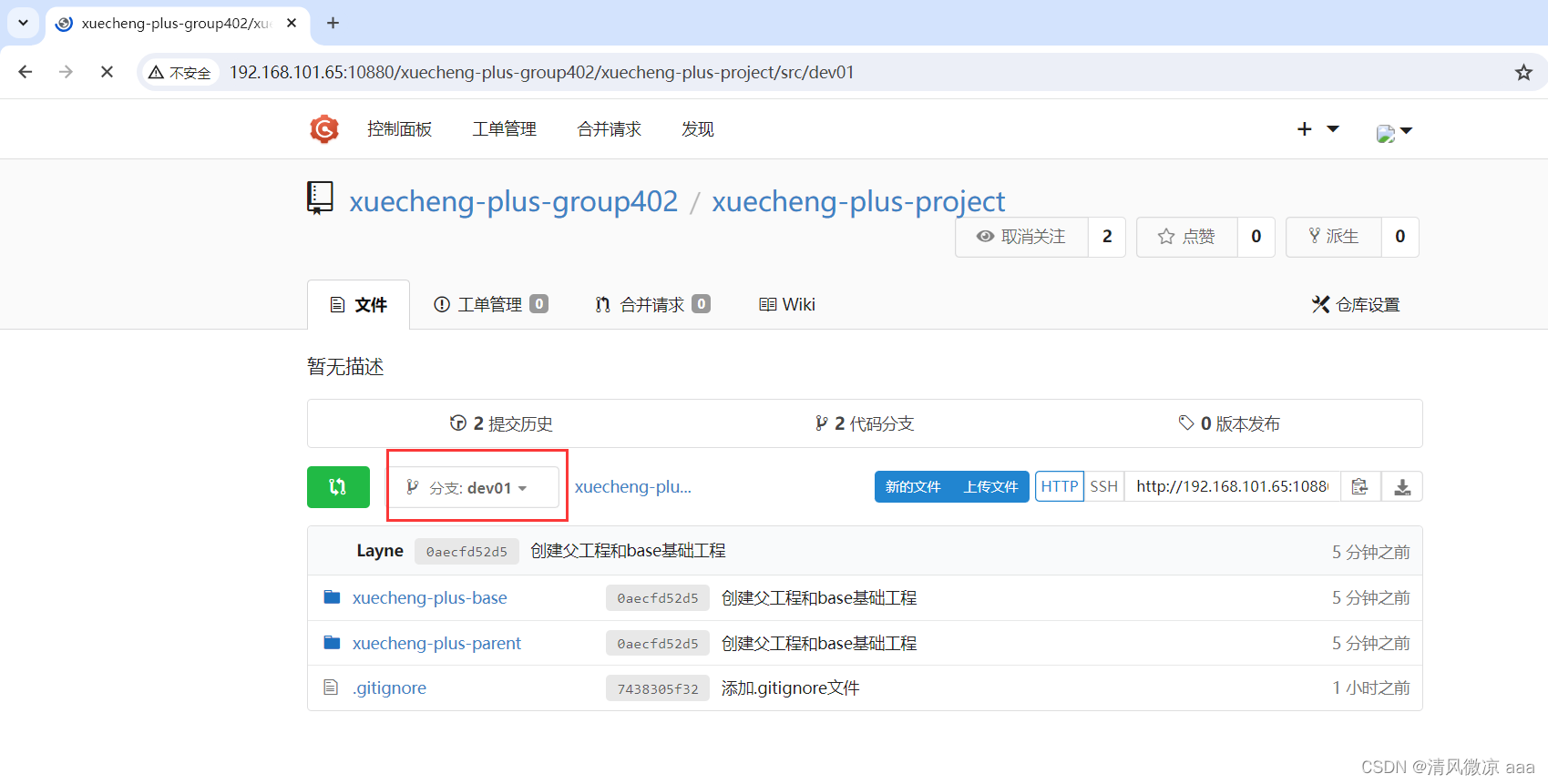Click the browser address bar URL
The height and width of the screenshot is (784, 1548).
click(x=541, y=72)
